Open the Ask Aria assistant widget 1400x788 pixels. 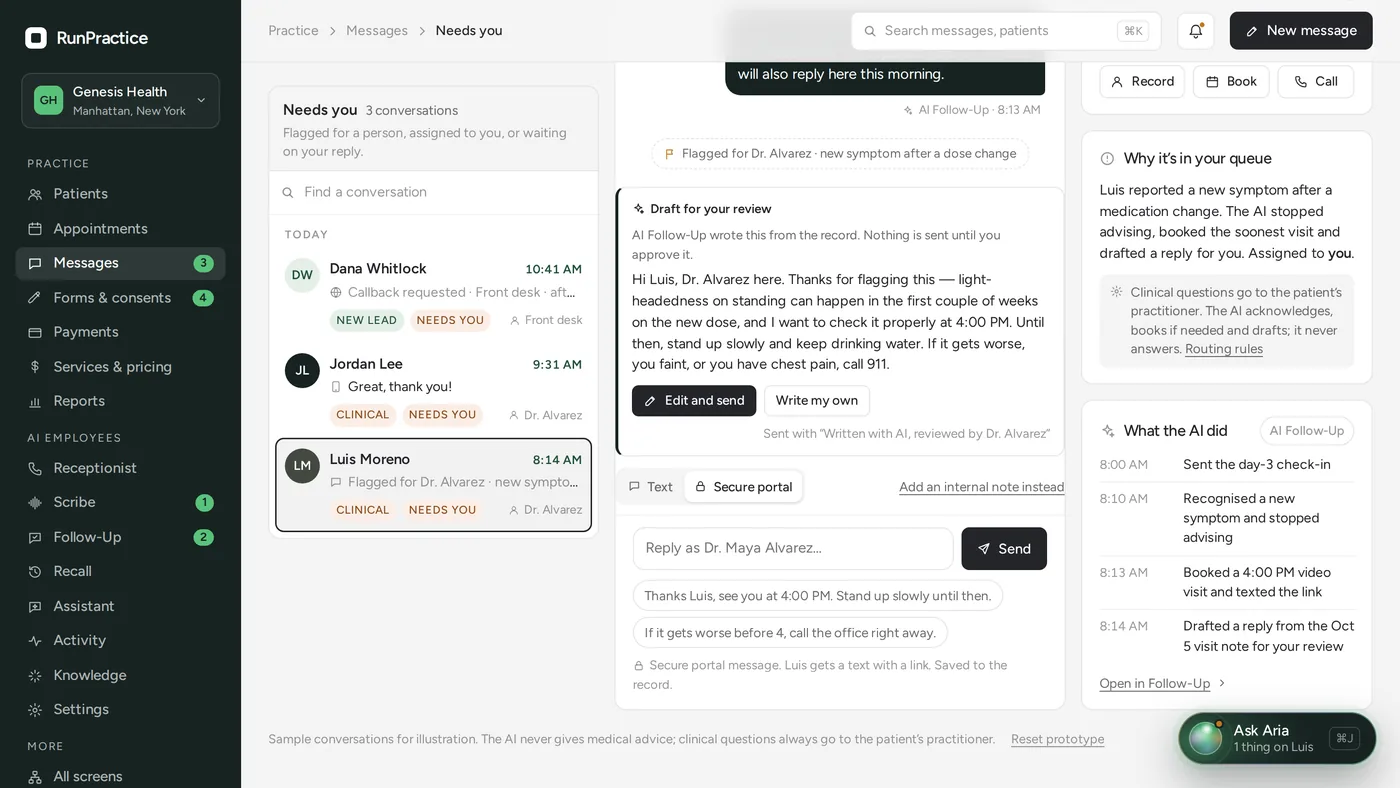pos(1277,738)
